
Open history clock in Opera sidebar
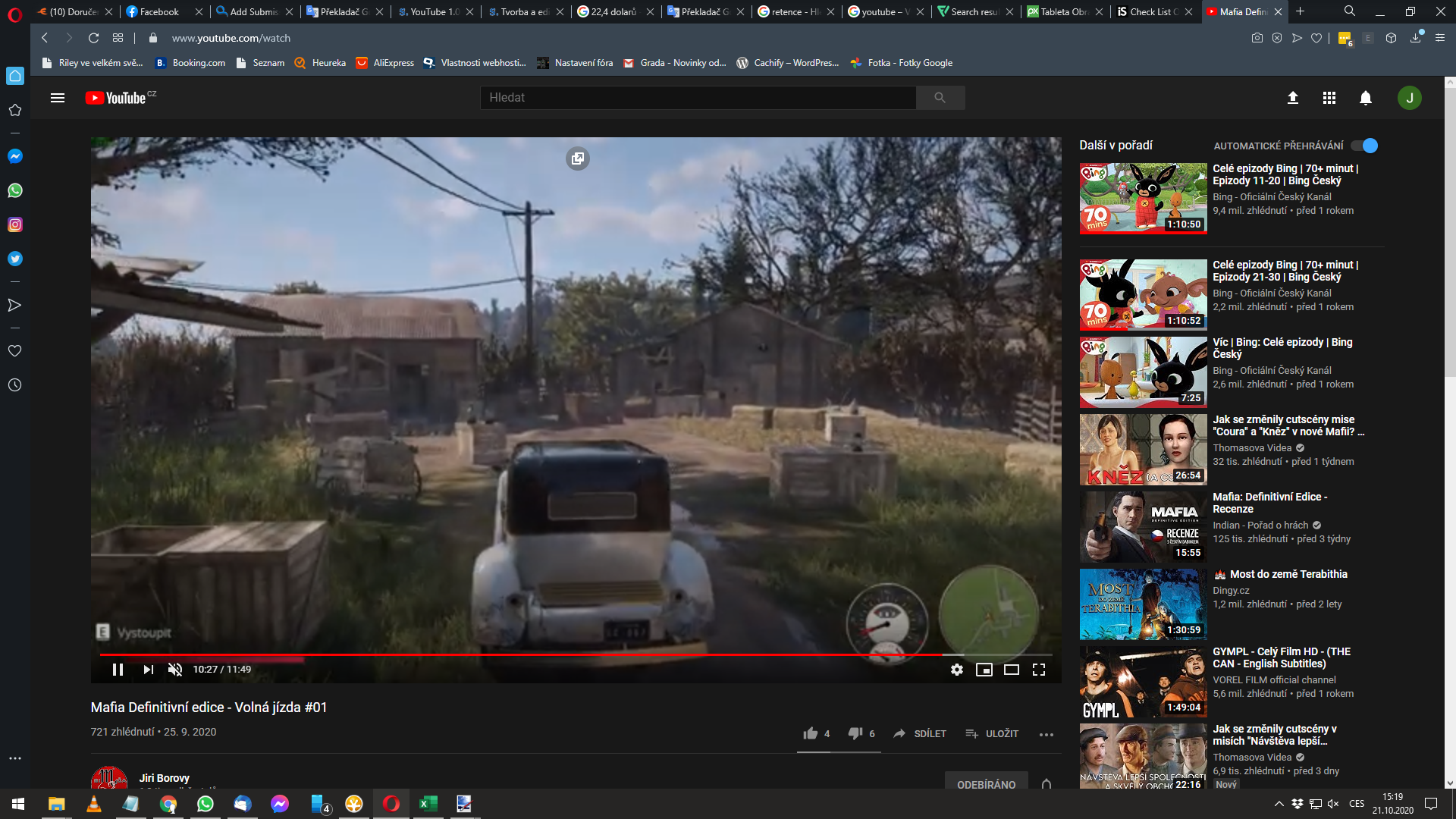pyautogui.click(x=15, y=385)
